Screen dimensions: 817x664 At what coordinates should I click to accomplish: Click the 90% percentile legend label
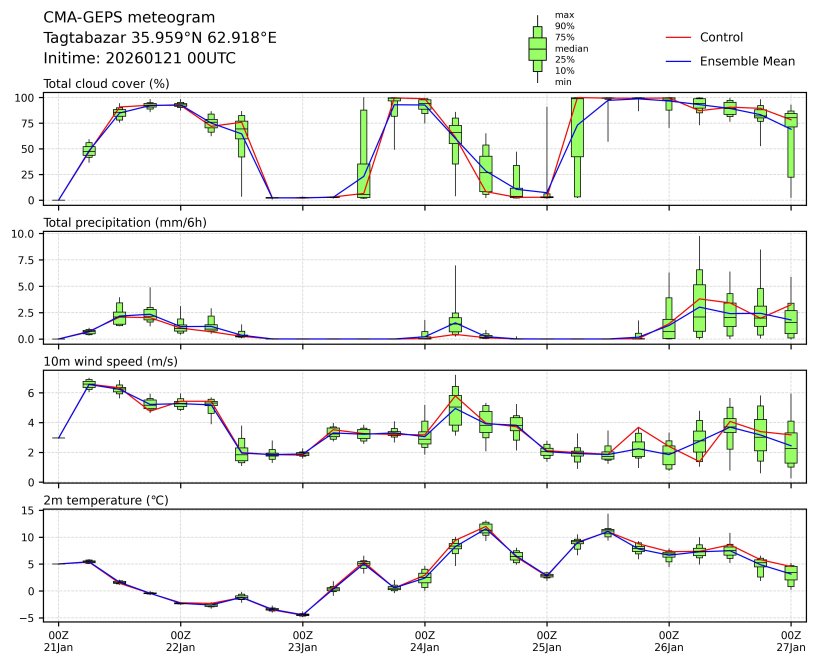tap(565, 26)
